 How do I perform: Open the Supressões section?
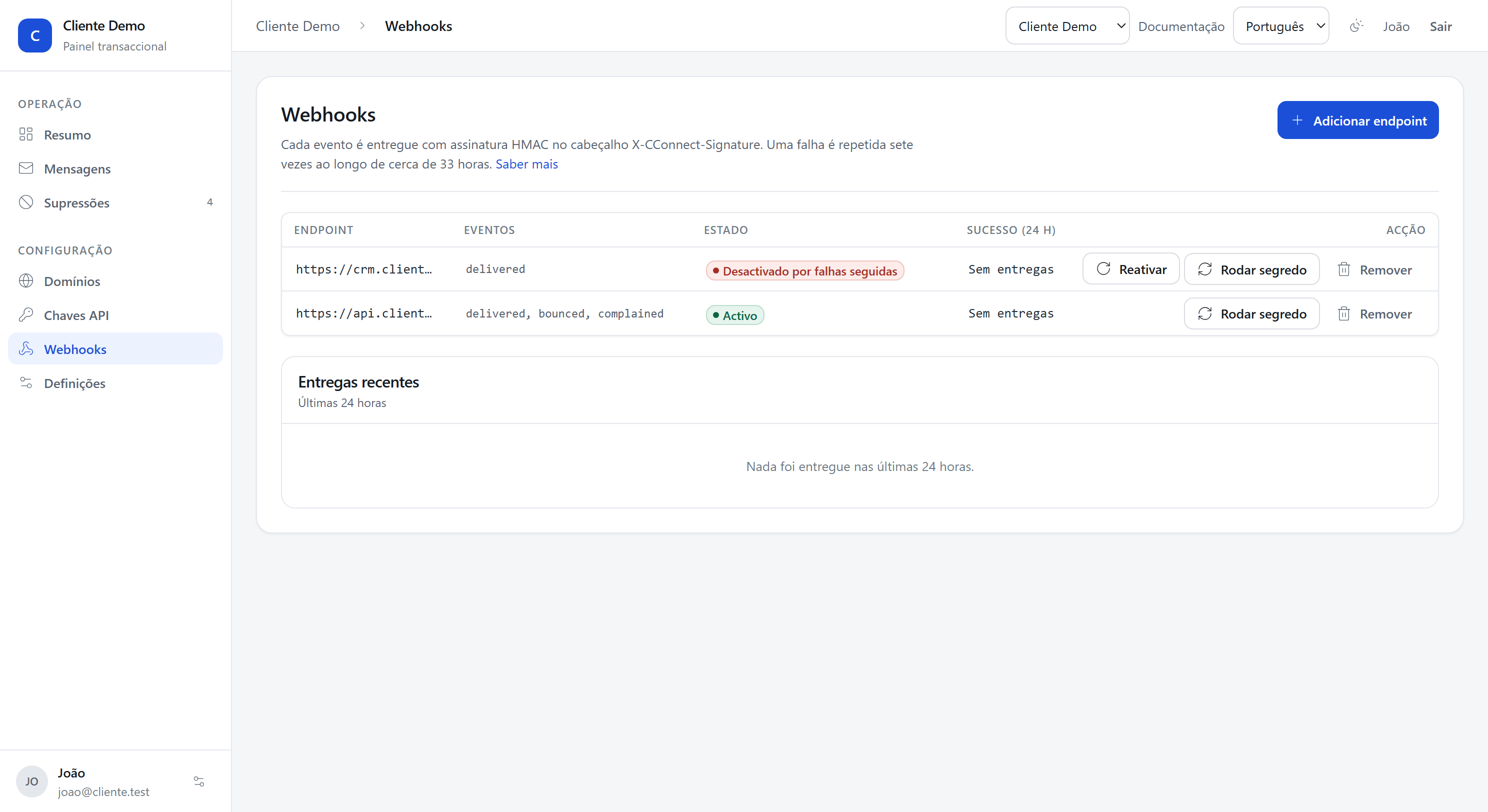tap(115, 202)
